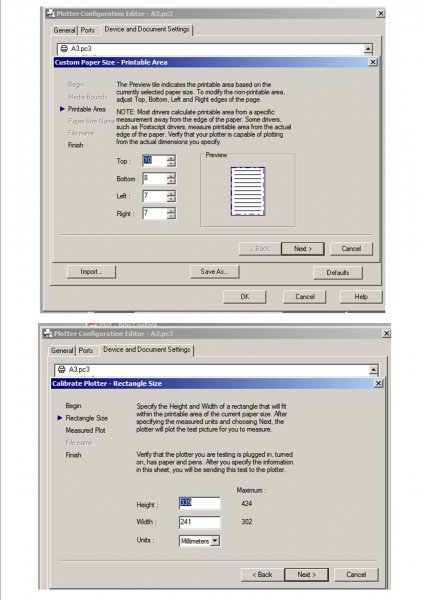Click Cancel next to the Help button
The height and width of the screenshot is (600, 424).
point(305,297)
